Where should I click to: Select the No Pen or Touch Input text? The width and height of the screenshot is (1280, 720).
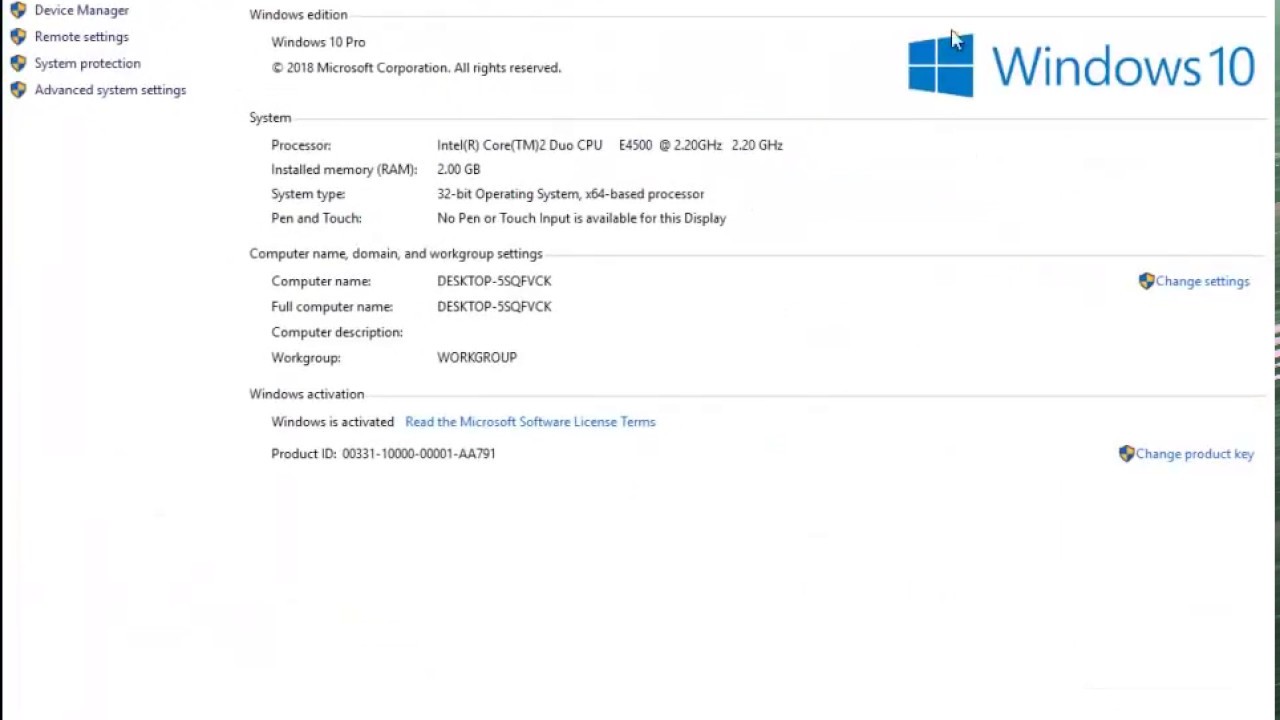[581, 218]
